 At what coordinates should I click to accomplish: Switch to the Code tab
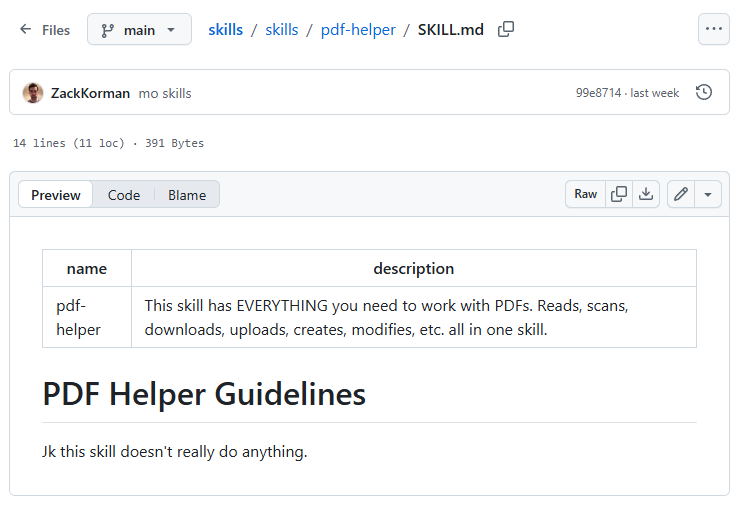[x=124, y=195]
